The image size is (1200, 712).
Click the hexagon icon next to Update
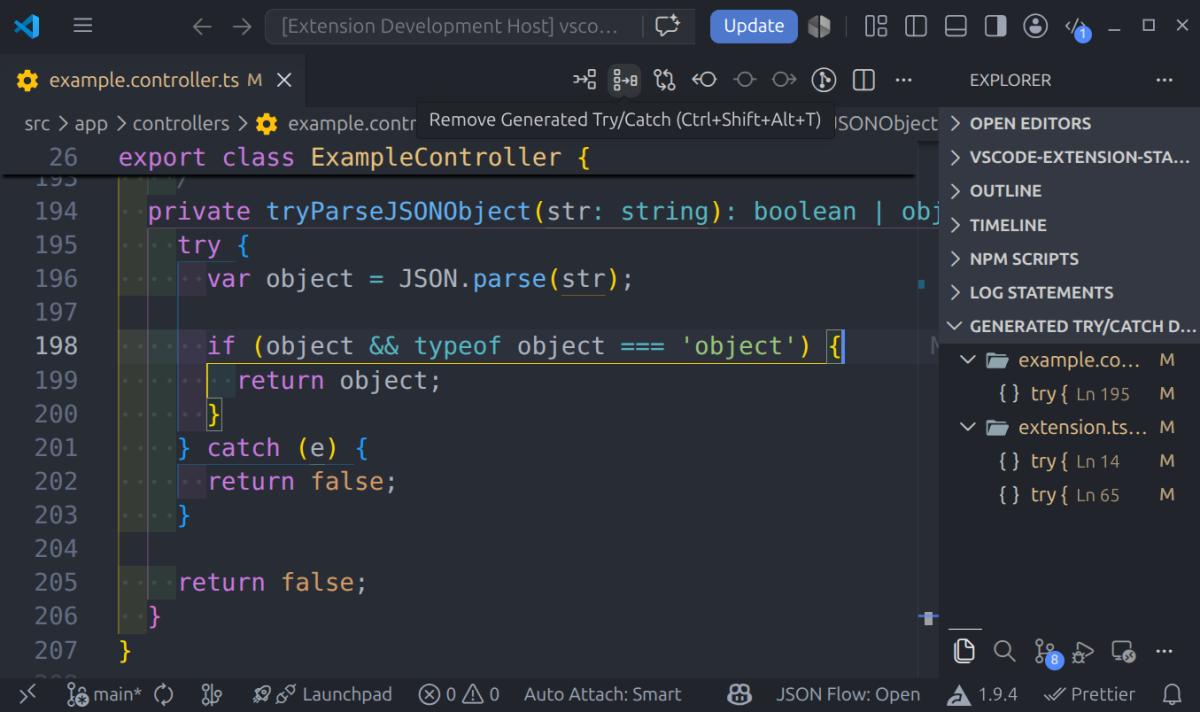[x=819, y=26]
